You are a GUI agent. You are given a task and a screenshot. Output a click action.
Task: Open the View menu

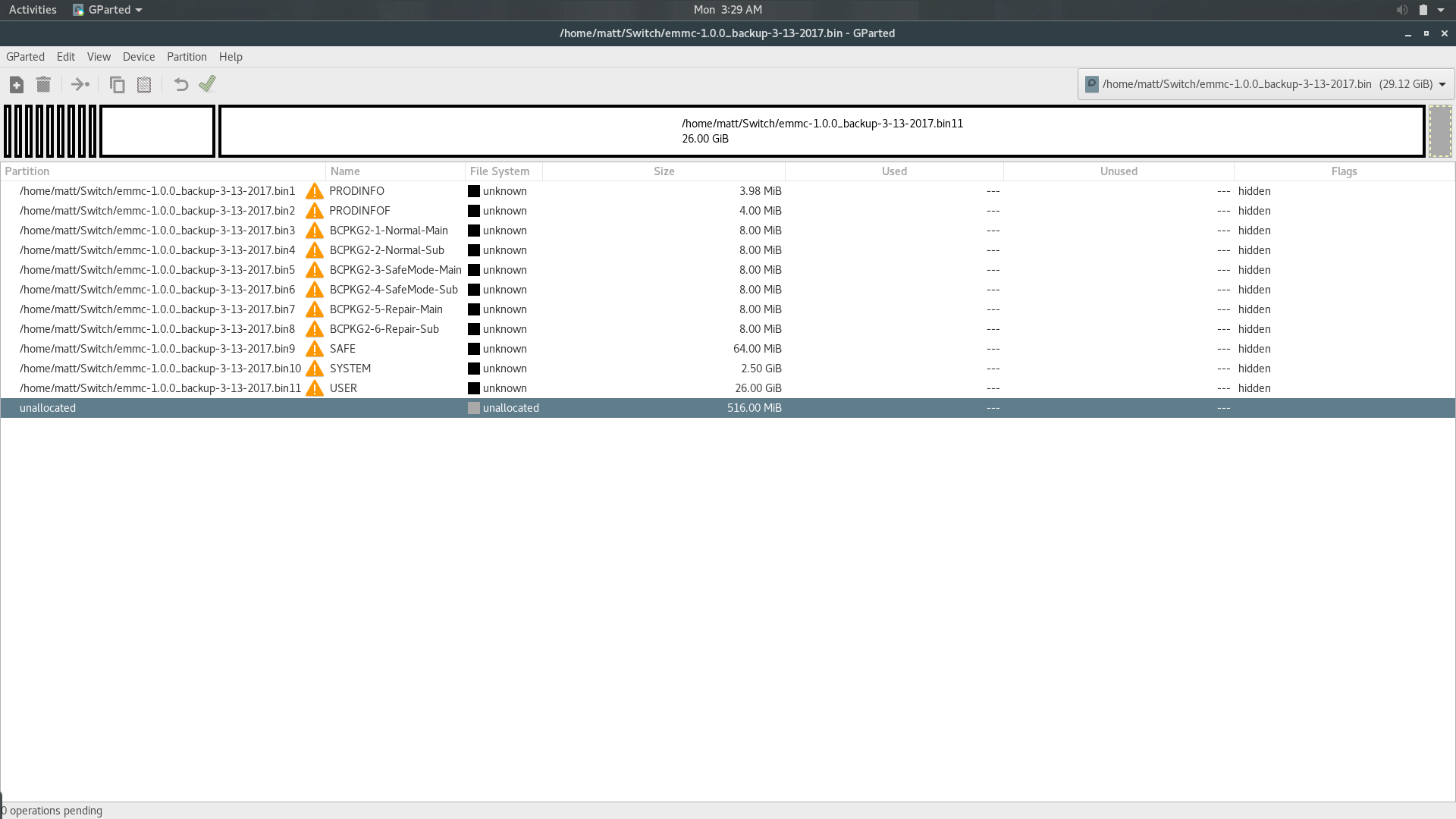pos(99,57)
